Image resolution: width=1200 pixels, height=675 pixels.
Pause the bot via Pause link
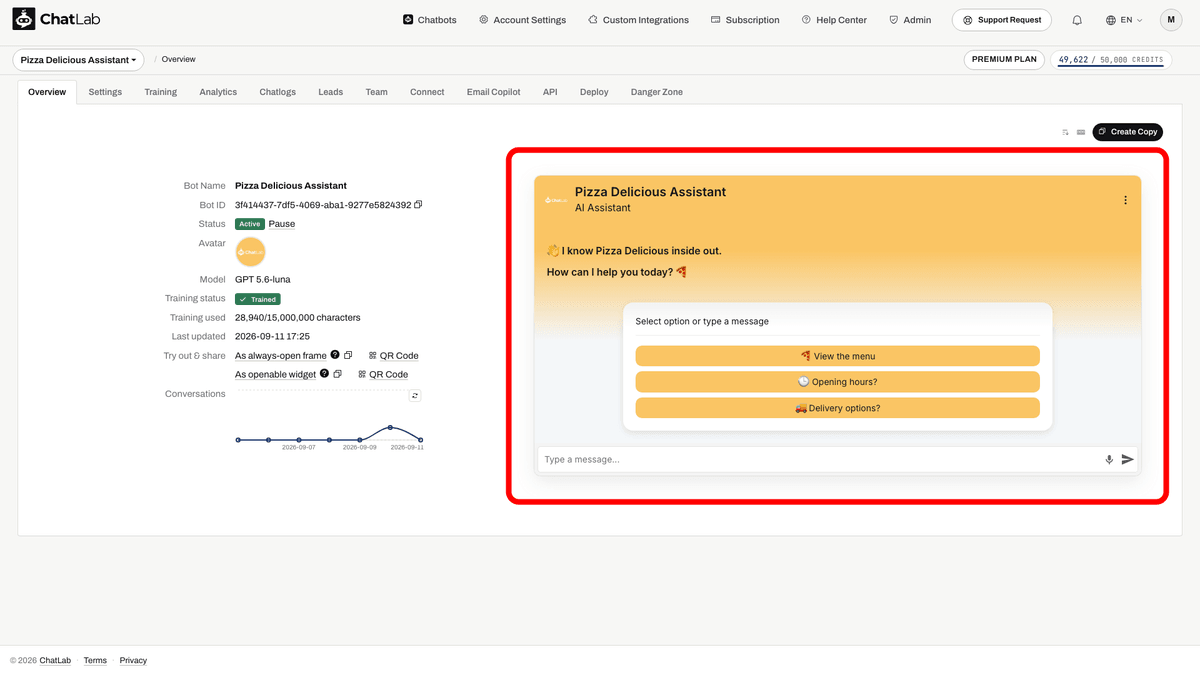point(282,224)
